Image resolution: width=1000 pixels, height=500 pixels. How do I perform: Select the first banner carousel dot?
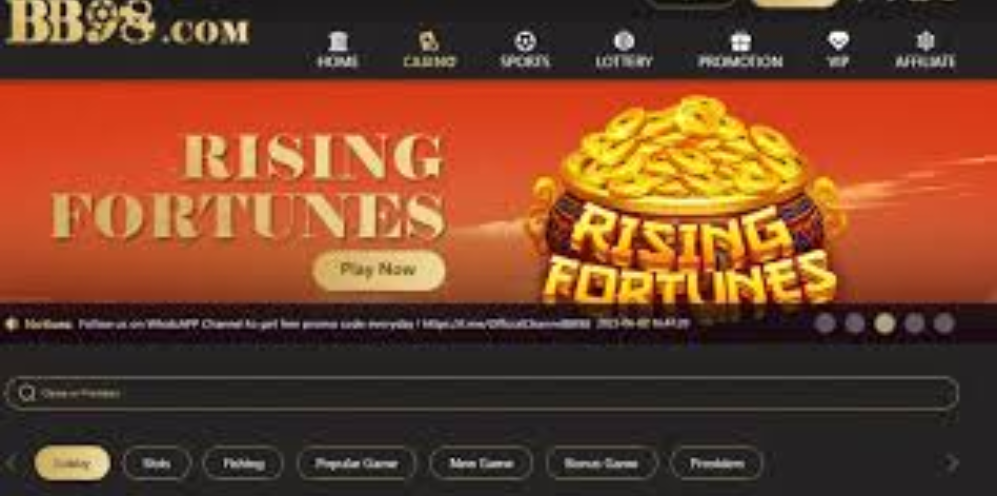[x=825, y=323]
